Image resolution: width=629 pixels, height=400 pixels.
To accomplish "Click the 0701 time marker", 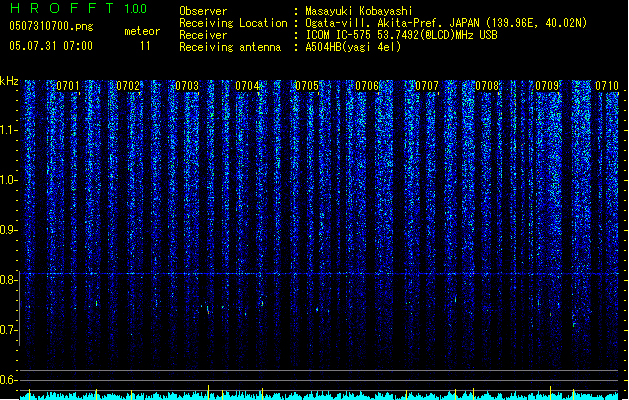I will 68,86.
